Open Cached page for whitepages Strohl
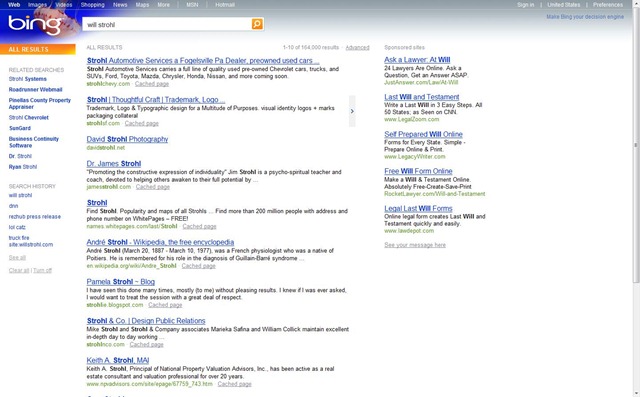This screenshot has height=397, width=640. point(199,226)
